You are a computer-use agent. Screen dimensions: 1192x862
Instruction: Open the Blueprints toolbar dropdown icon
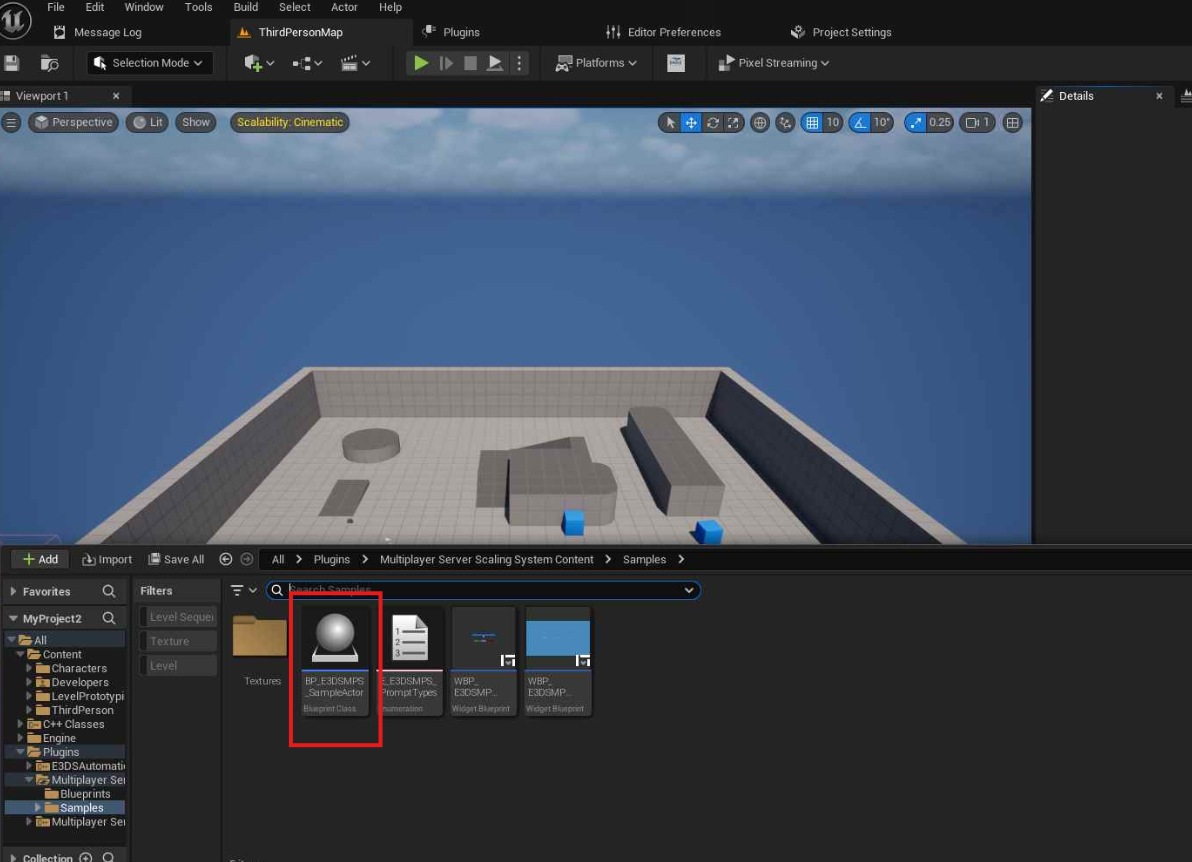[x=306, y=63]
